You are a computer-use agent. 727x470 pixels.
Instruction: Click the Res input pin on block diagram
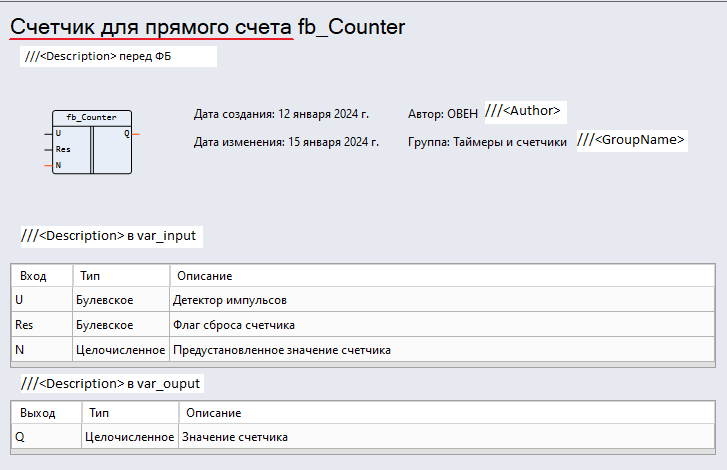coord(63,149)
